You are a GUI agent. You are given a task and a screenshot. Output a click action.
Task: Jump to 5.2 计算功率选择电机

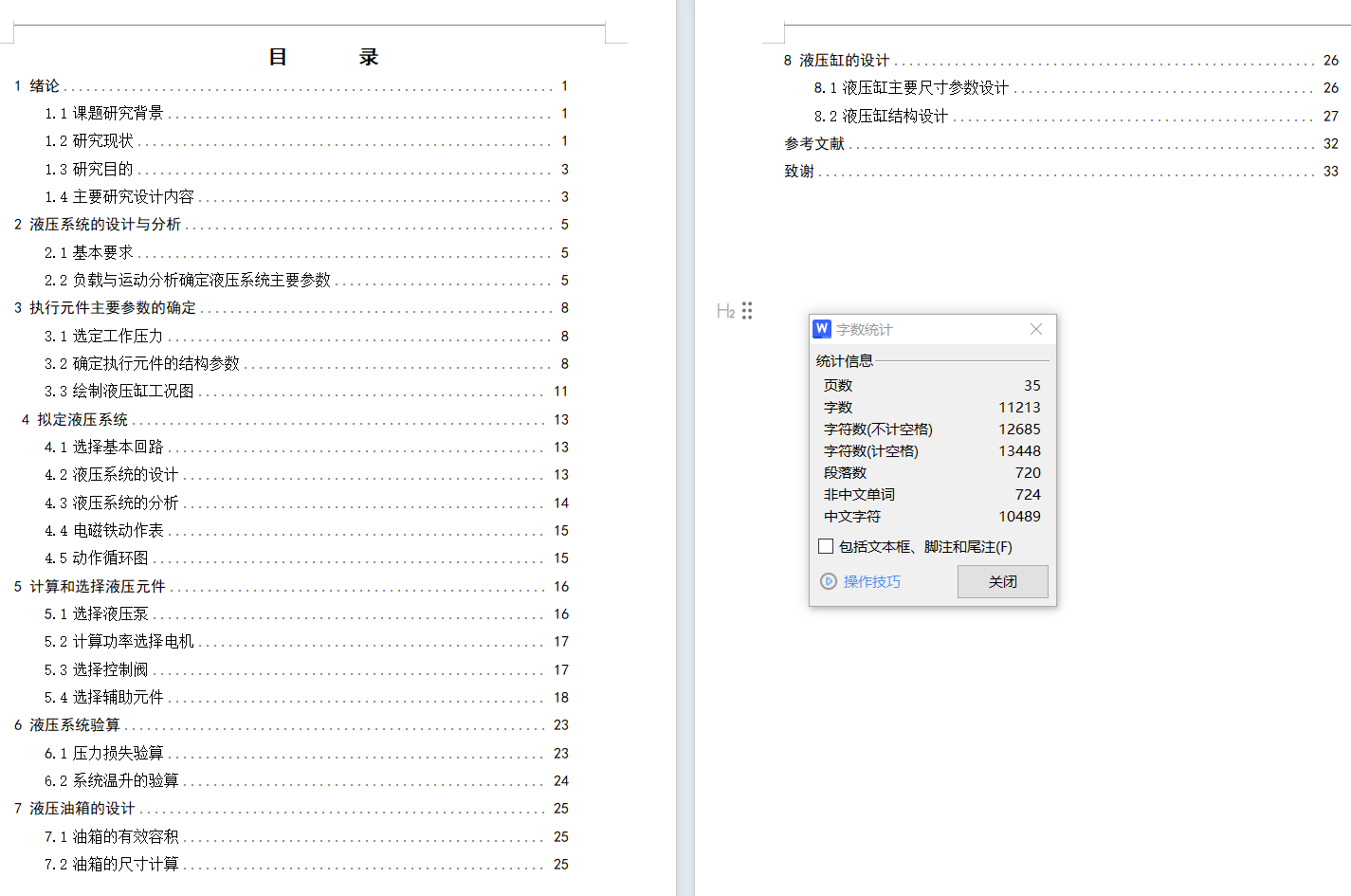click(306, 641)
